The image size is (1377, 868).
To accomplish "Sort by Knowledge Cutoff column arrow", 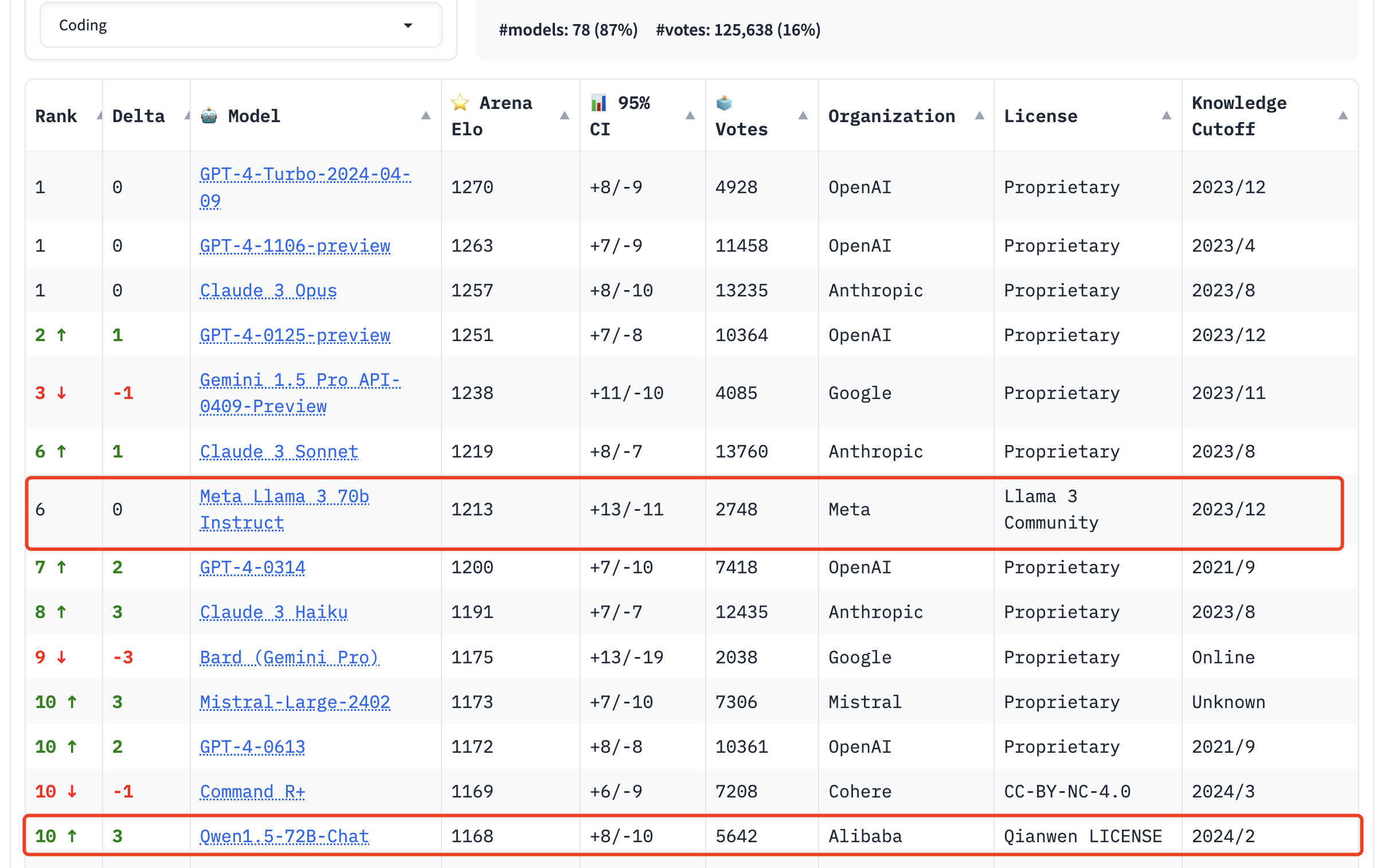I will pyautogui.click(x=1343, y=116).
